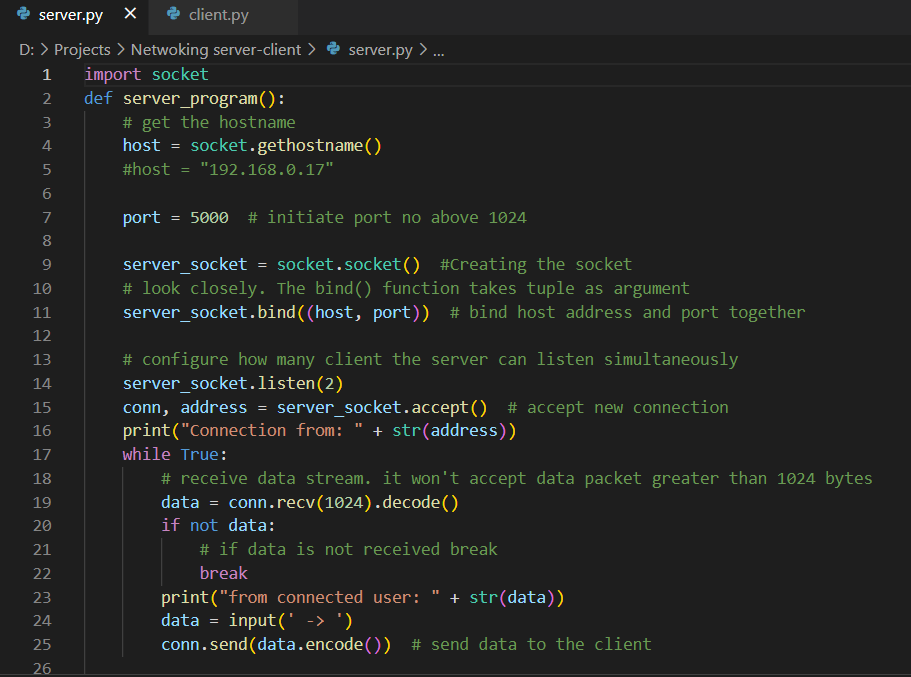Click 'conn.send(data.encode())' call
This screenshot has width=911, height=677.
click(x=276, y=645)
